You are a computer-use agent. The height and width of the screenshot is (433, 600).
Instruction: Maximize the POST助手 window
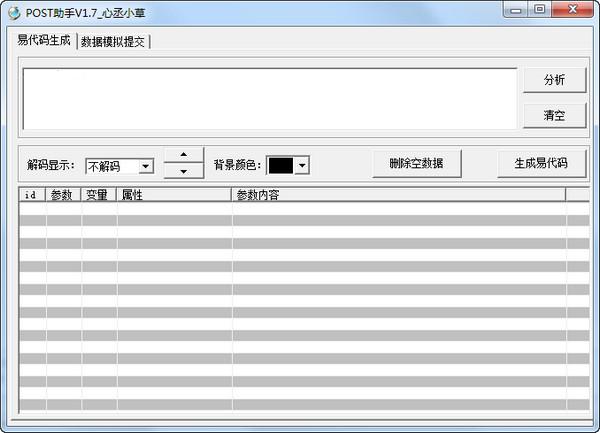(540, 10)
